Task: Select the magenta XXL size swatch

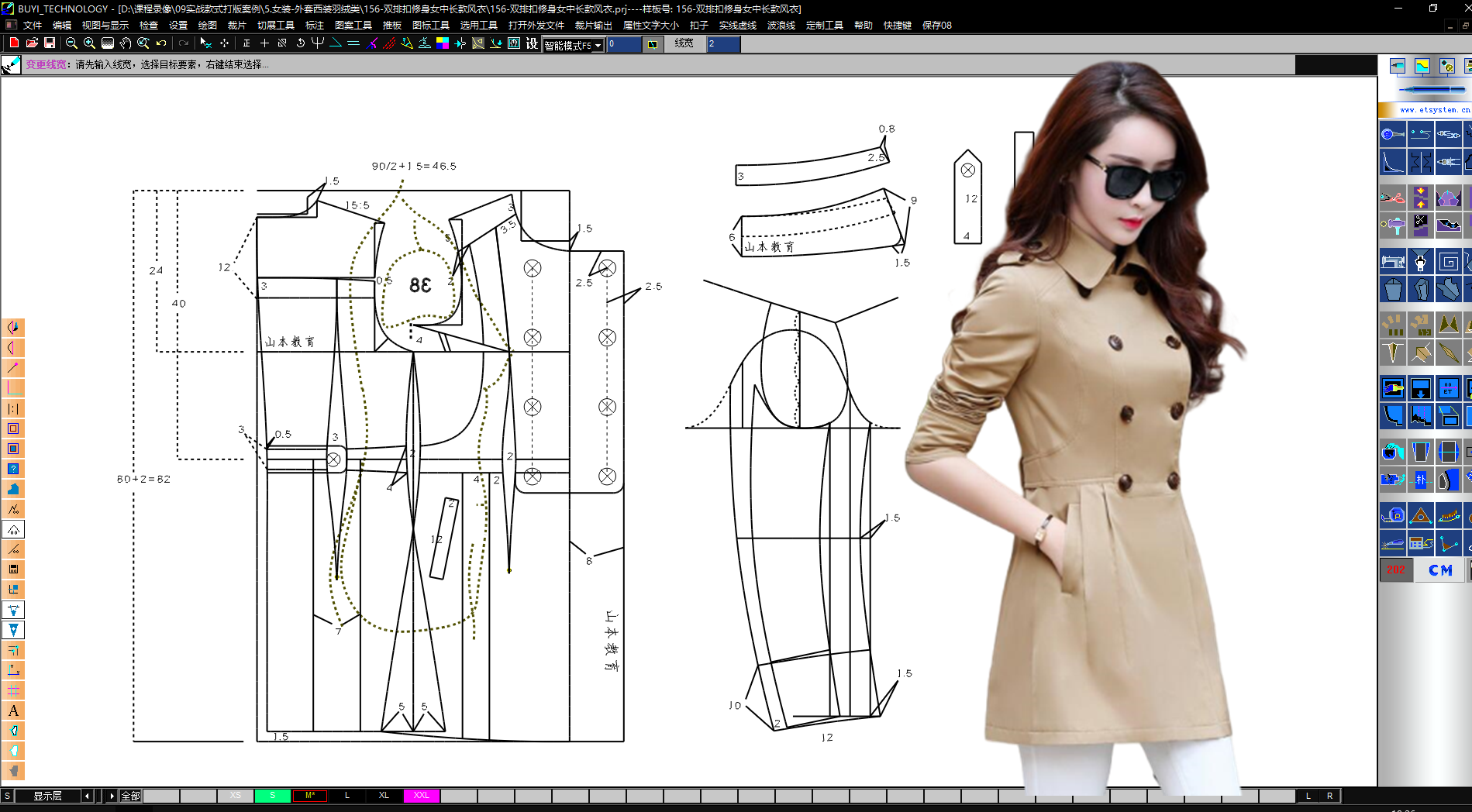Action: click(x=422, y=796)
